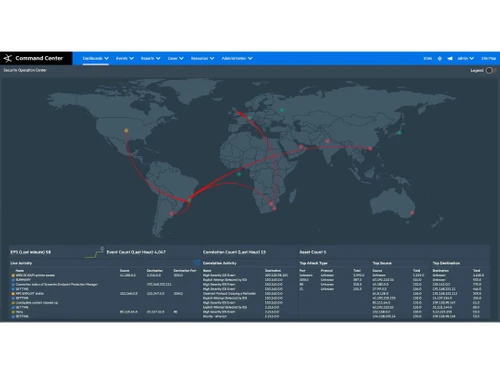The width and height of the screenshot is (500, 375).
Task: Click the EPS sparkline chart
Action: [x=94, y=255]
